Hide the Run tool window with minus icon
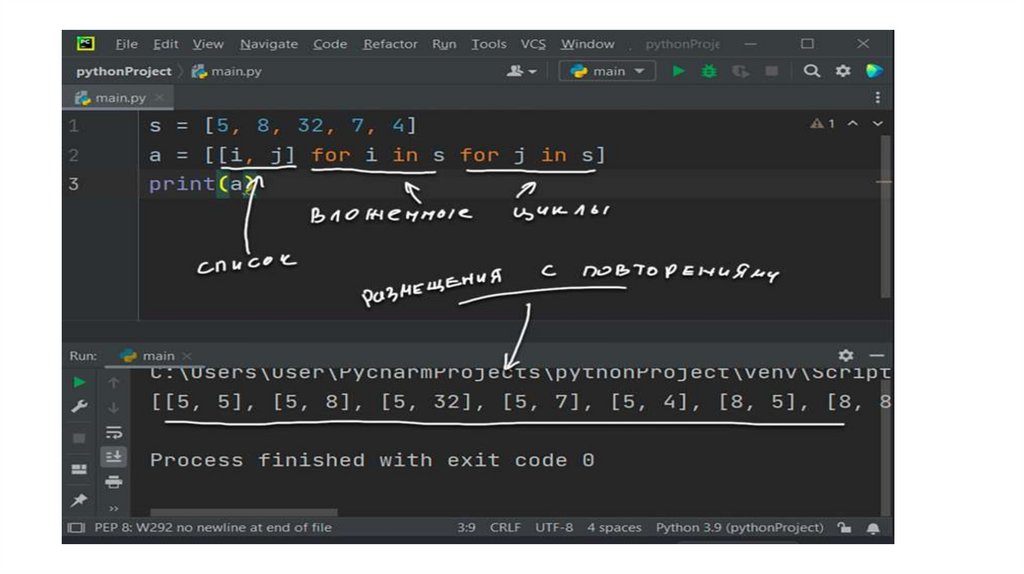 pyautogui.click(x=877, y=355)
